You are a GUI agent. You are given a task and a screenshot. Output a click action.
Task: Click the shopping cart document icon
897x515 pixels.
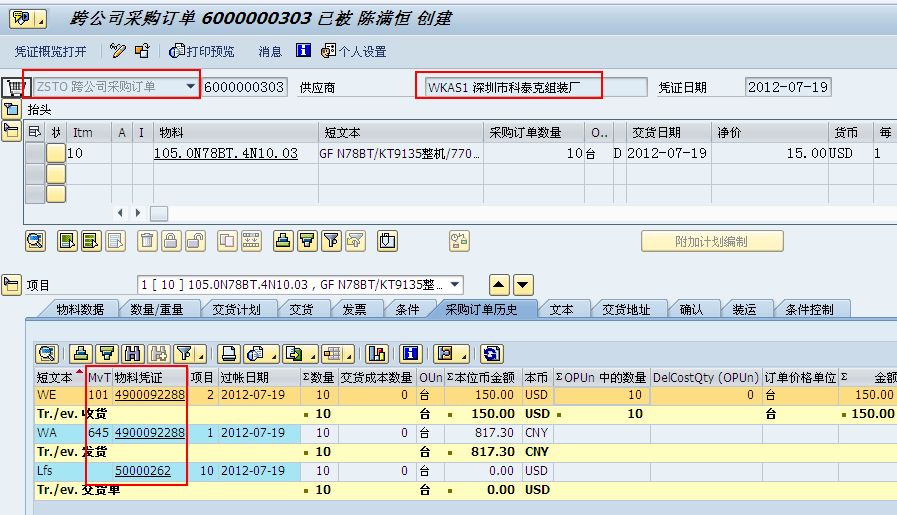pyautogui.click(x=14, y=87)
